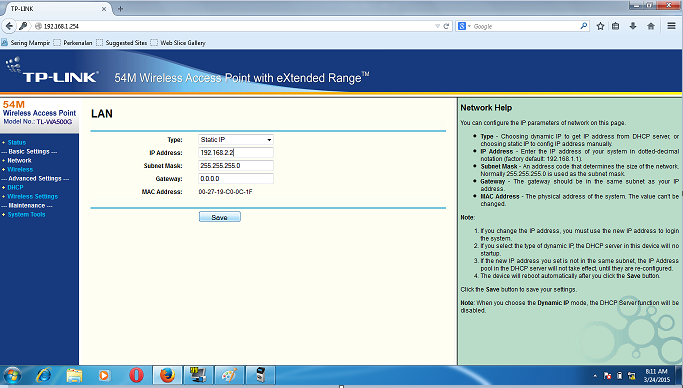Open the System Tools menu item
This screenshot has height=388, width=683.
26,214
